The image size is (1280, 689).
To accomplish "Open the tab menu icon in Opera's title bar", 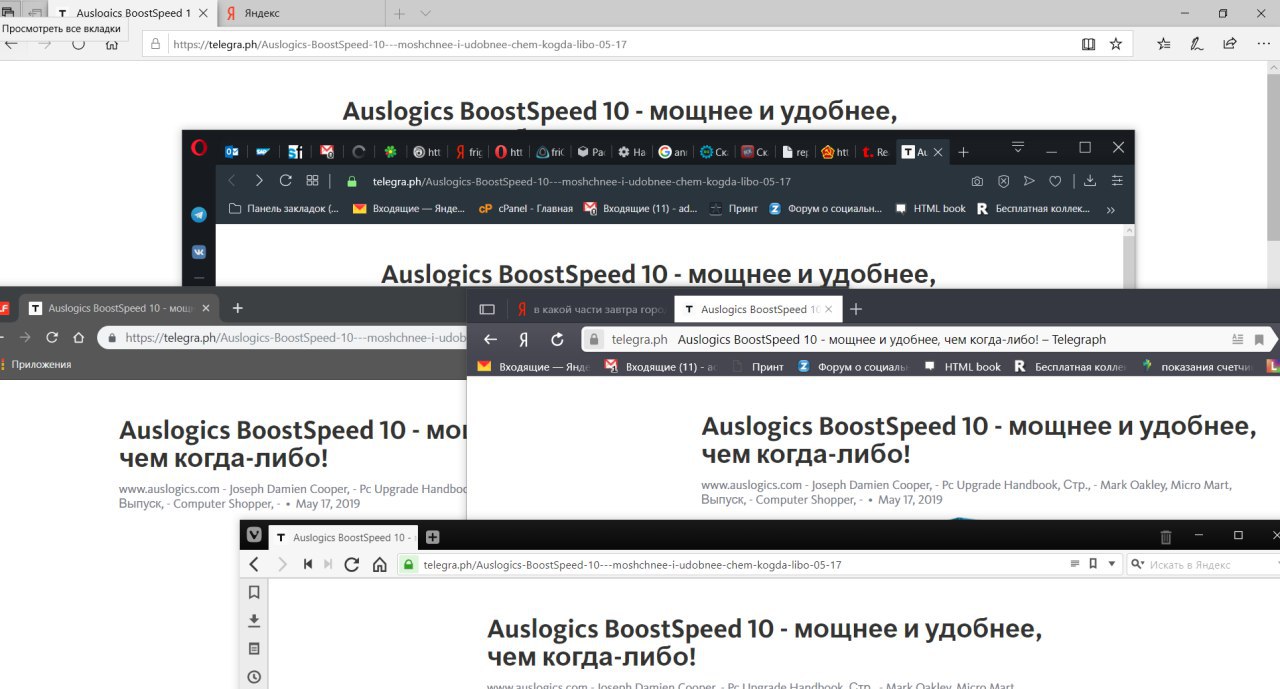I will click(x=1018, y=147).
